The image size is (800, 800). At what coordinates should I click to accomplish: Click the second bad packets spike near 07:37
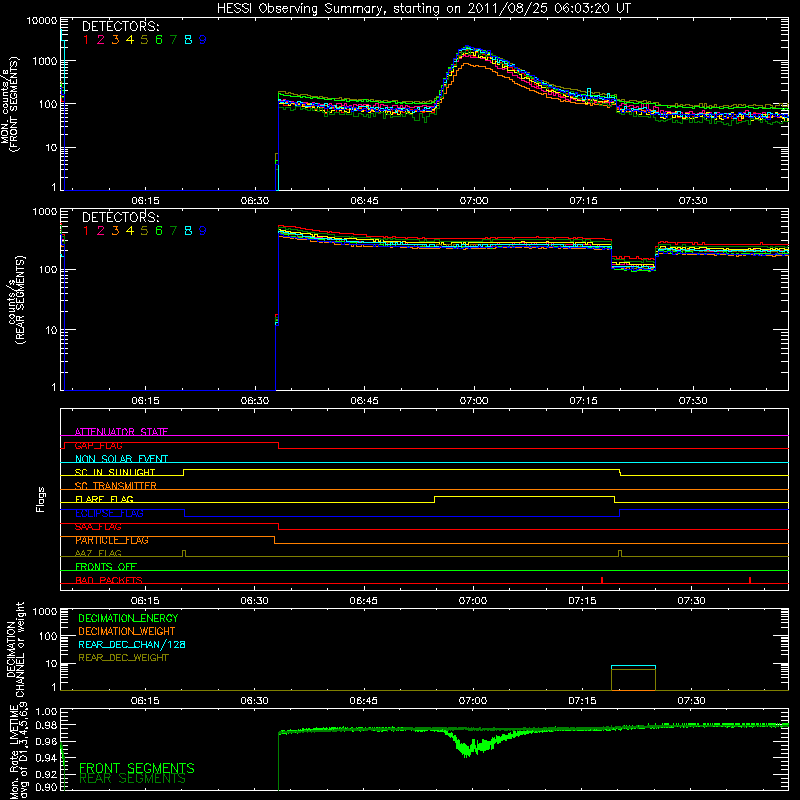click(749, 580)
